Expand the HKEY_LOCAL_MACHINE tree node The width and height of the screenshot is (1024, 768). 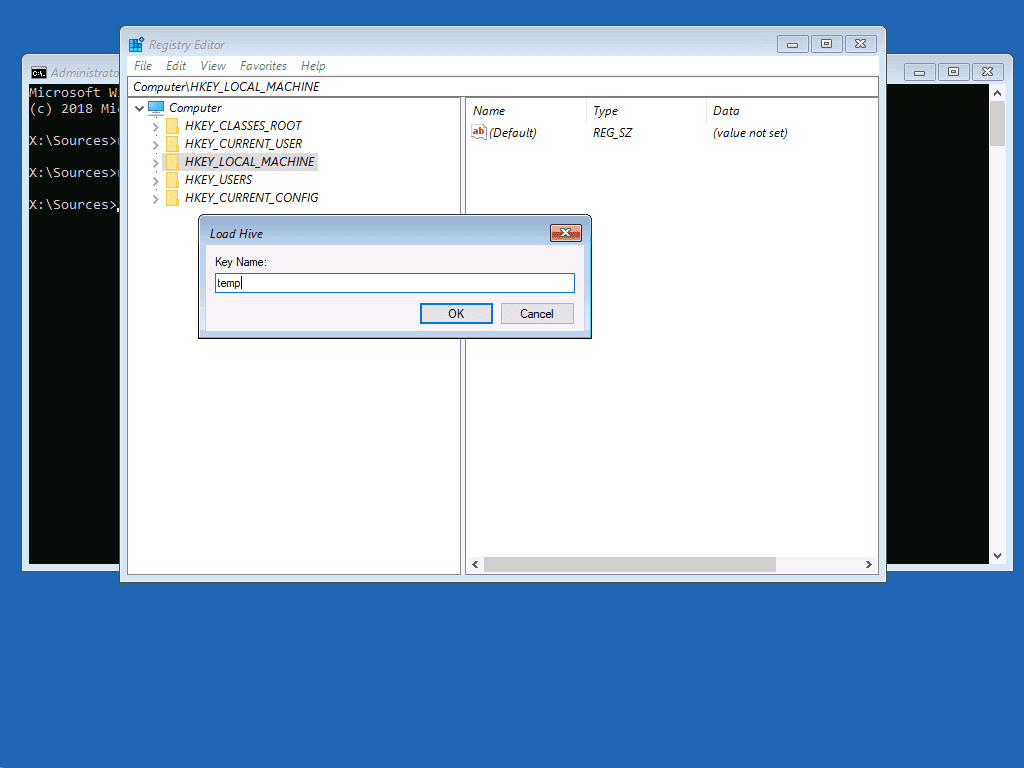click(x=155, y=161)
